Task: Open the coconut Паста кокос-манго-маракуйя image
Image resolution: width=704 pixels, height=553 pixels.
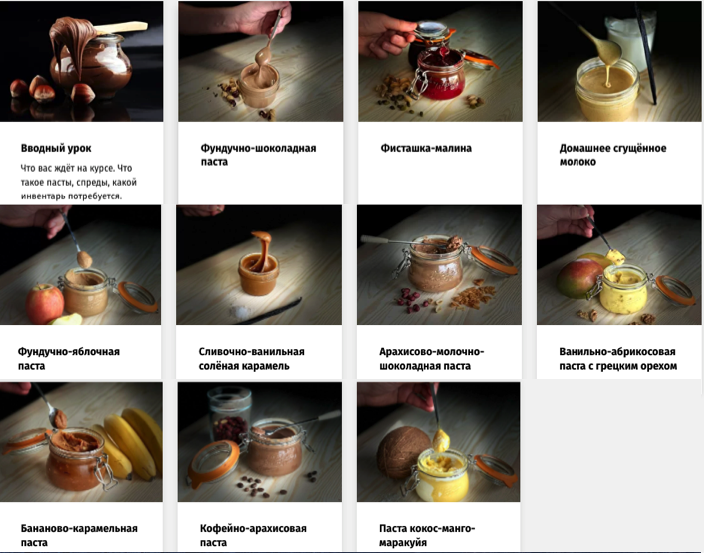Action: point(438,442)
